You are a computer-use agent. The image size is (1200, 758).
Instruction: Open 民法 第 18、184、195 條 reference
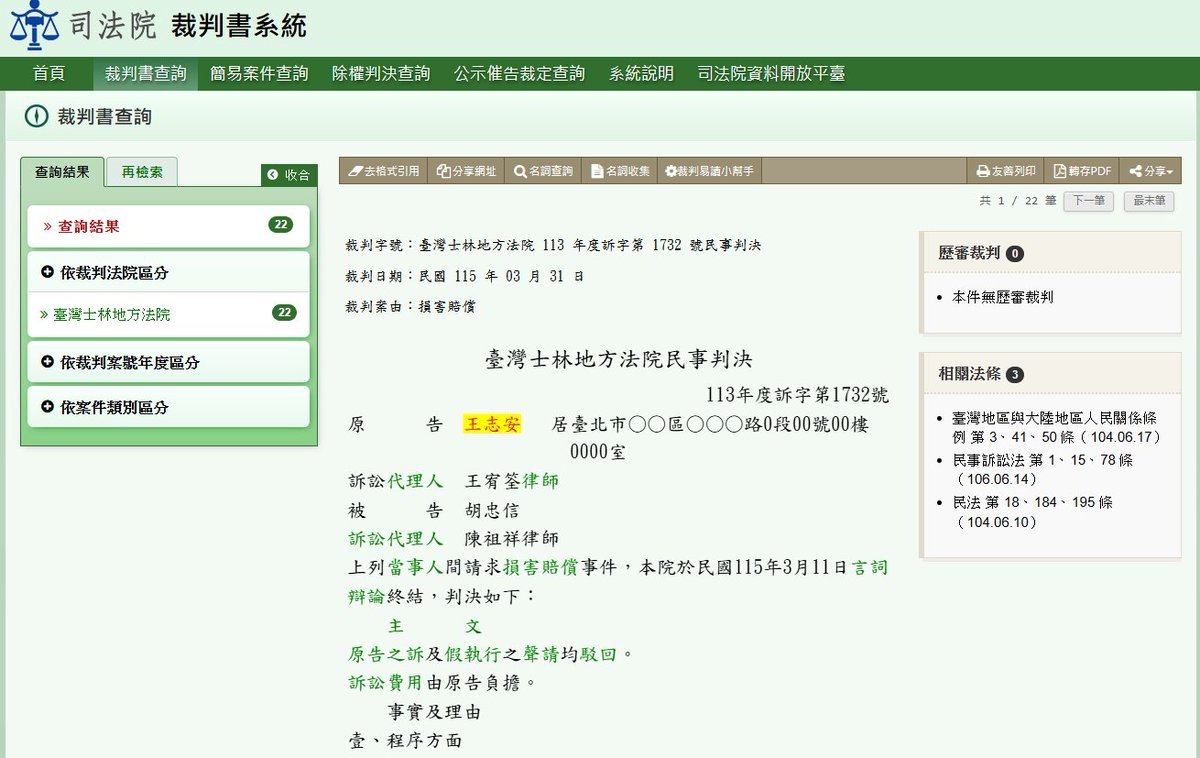coord(1033,512)
